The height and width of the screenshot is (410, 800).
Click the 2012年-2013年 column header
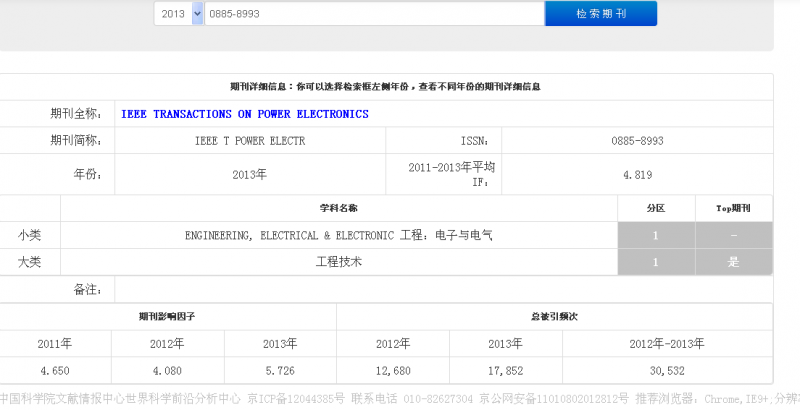[x=667, y=344]
